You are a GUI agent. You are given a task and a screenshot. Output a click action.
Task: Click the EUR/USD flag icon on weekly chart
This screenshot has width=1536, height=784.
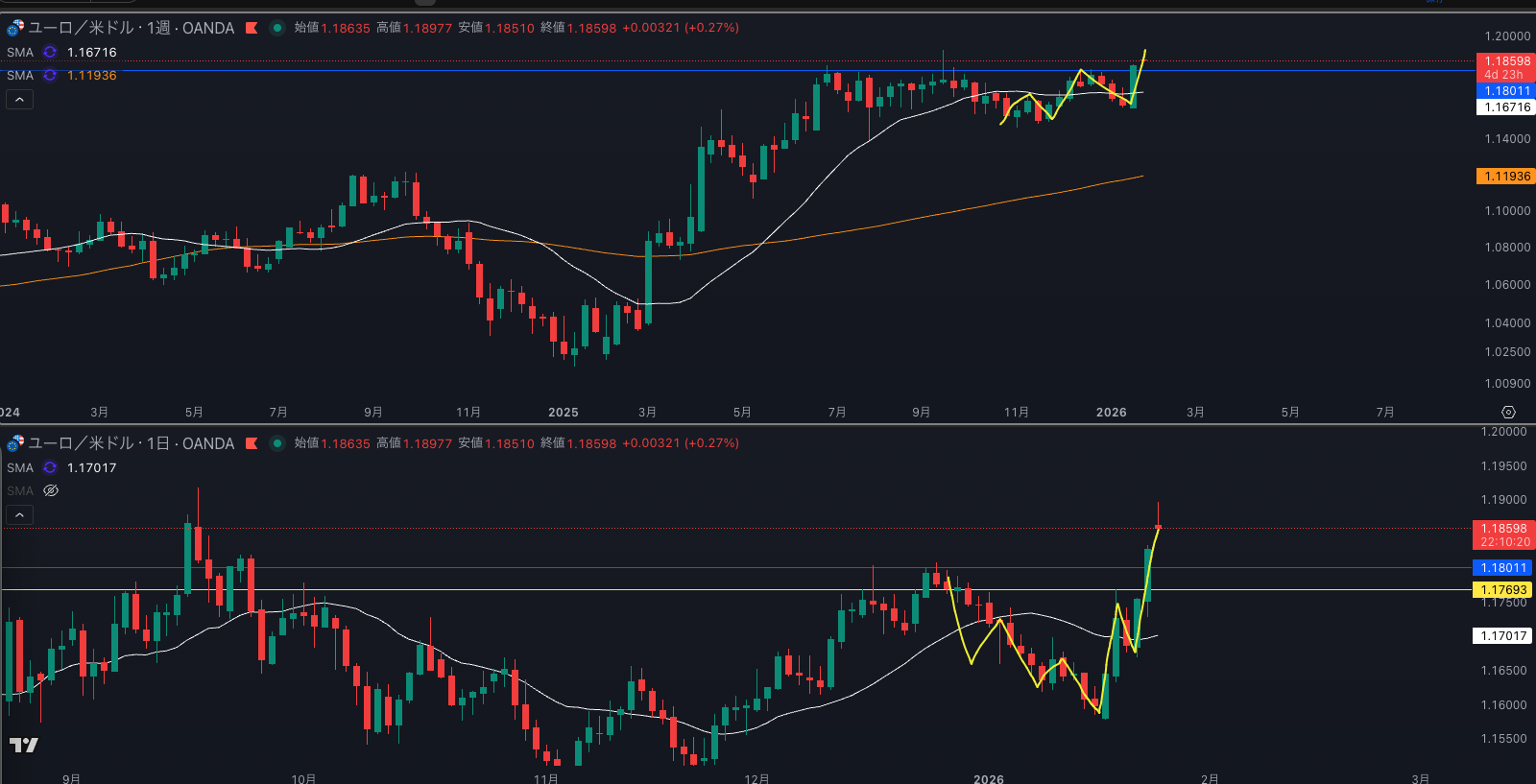(15, 28)
